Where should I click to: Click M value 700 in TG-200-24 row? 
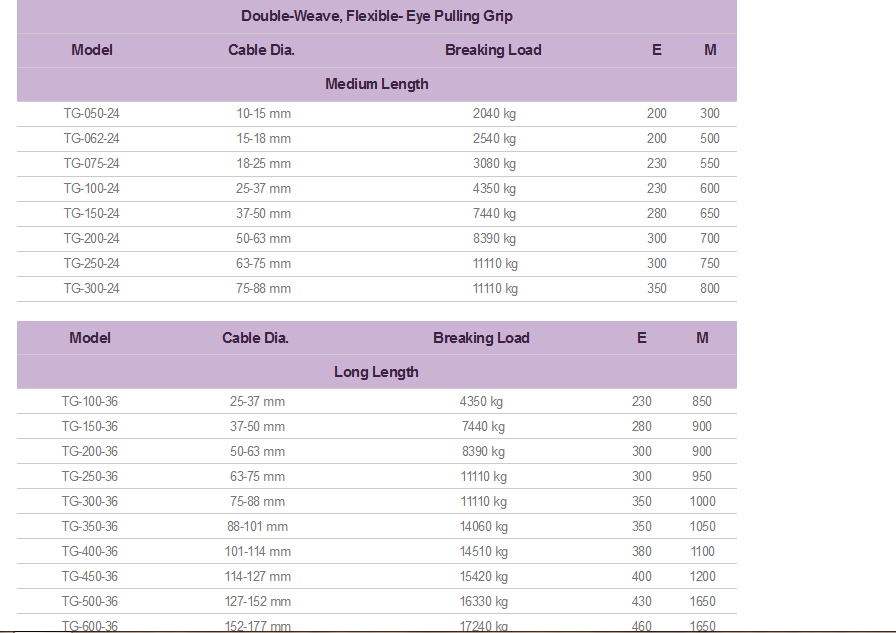pyautogui.click(x=710, y=239)
